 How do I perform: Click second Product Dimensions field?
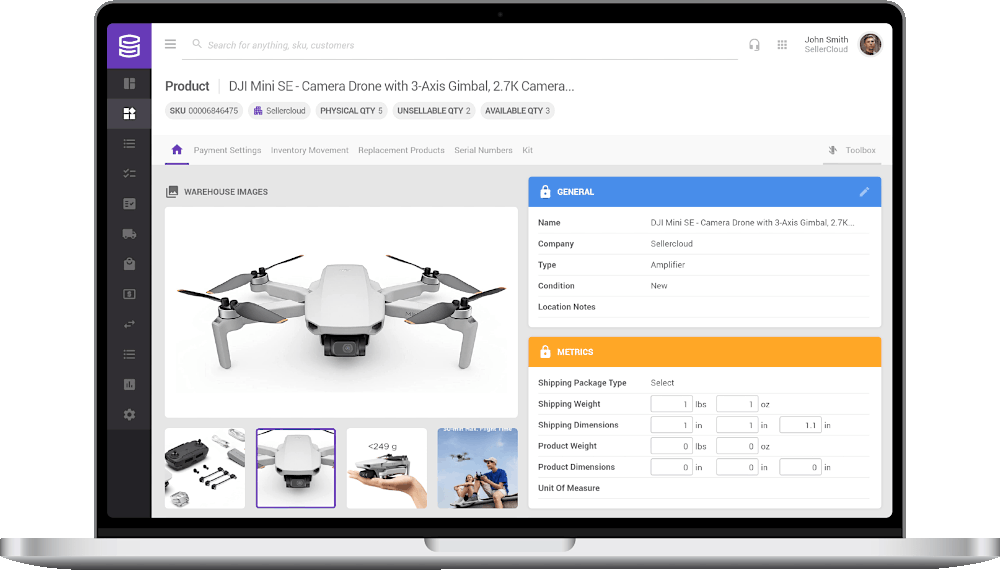(x=737, y=467)
